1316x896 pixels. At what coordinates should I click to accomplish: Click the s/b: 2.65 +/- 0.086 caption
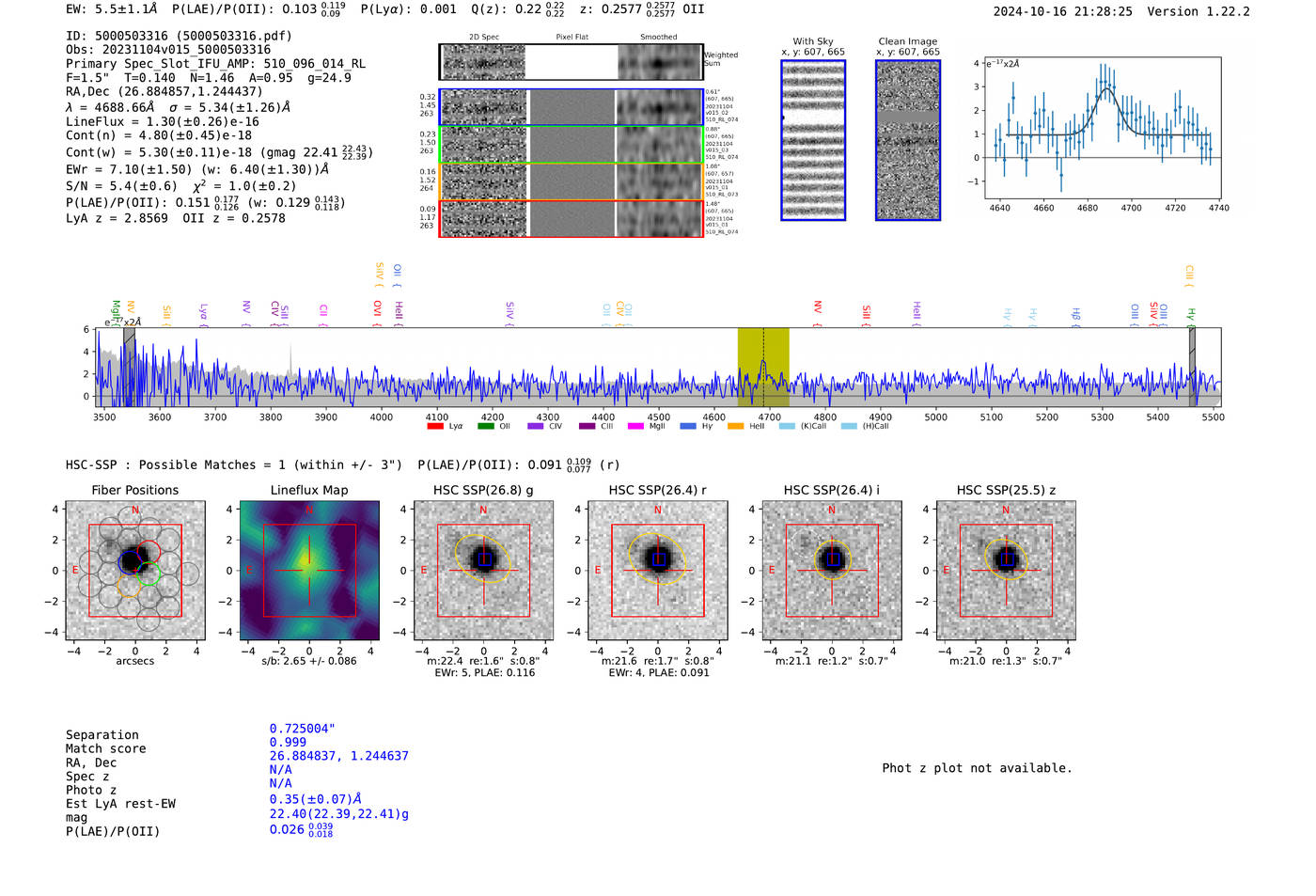tap(309, 661)
